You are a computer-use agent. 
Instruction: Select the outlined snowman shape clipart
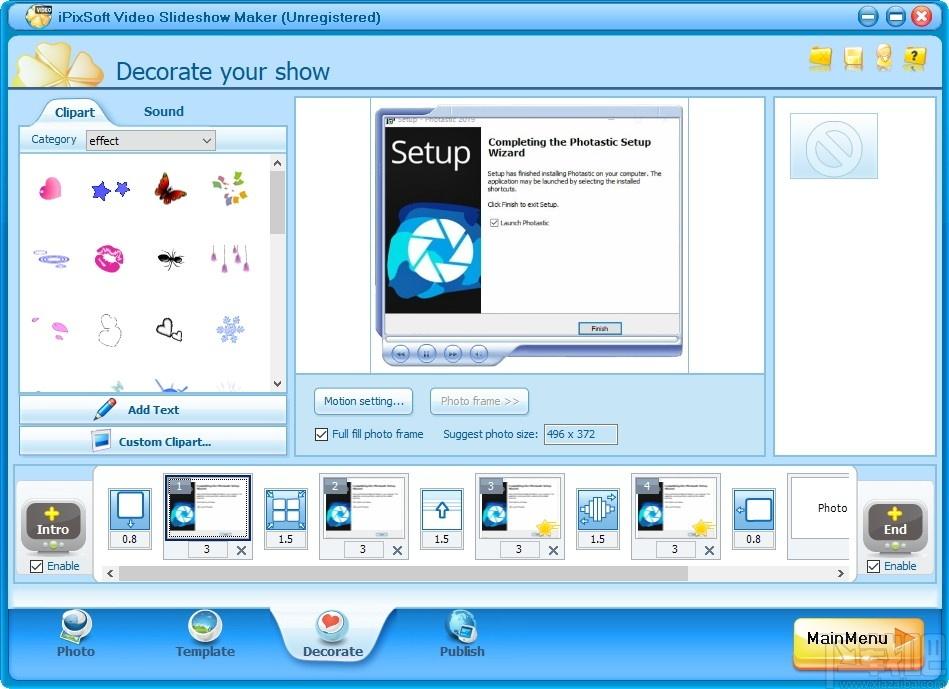point(110,330)
